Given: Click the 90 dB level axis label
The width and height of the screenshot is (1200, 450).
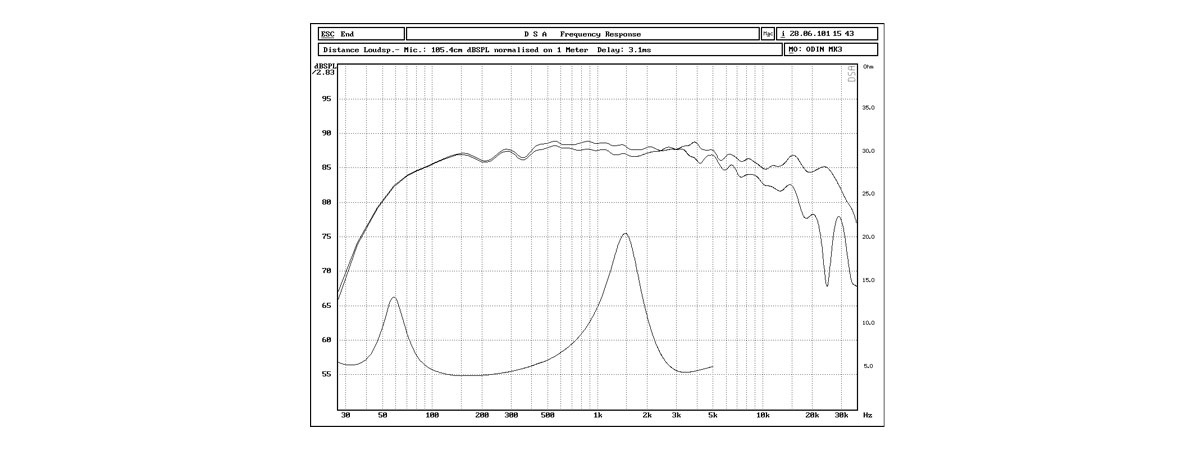Looking at the screenshot, I should click(x=326, y=133).
